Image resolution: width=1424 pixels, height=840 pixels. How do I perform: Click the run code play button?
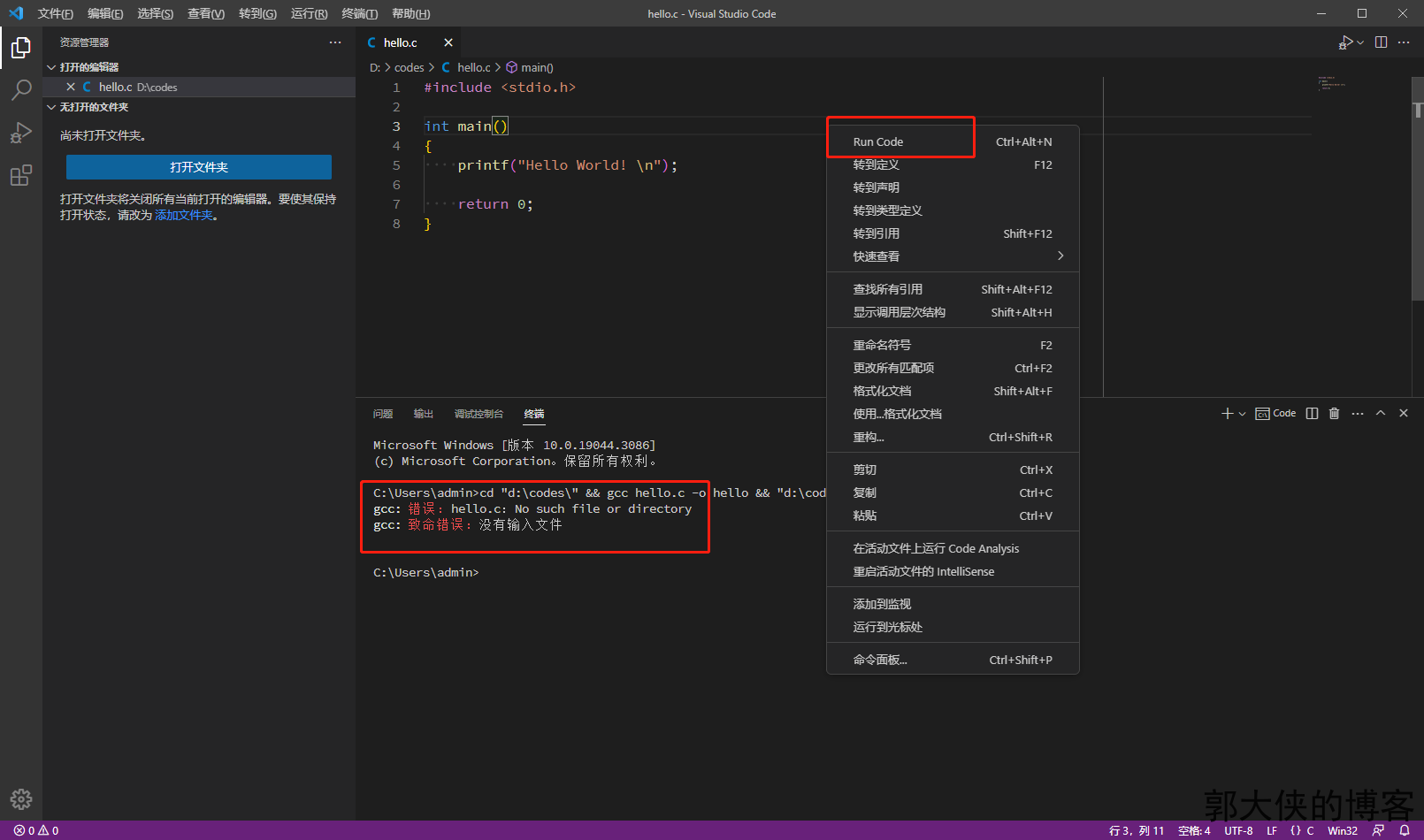[1345, 42]
